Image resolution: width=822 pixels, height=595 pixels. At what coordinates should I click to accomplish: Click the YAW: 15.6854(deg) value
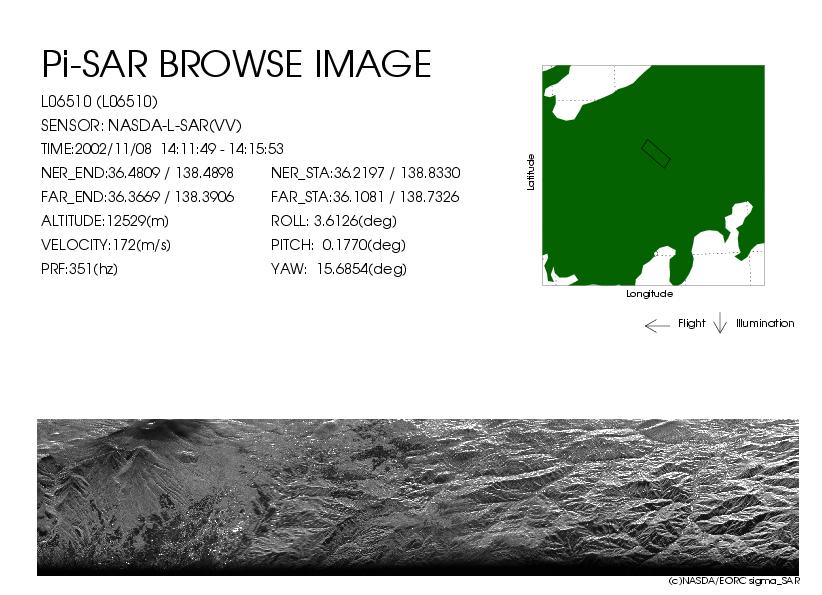pyautogui.click(x=339, y=269)
